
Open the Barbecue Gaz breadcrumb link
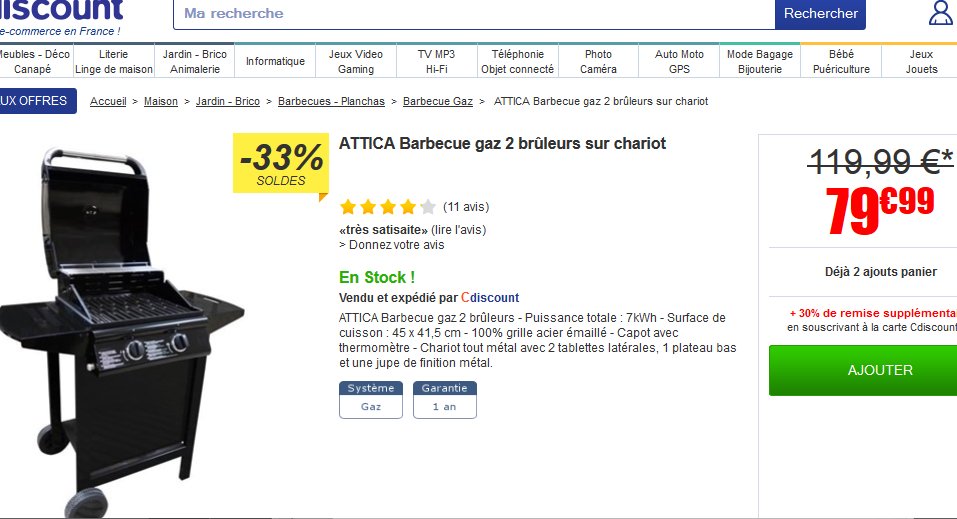click(438, 101)
